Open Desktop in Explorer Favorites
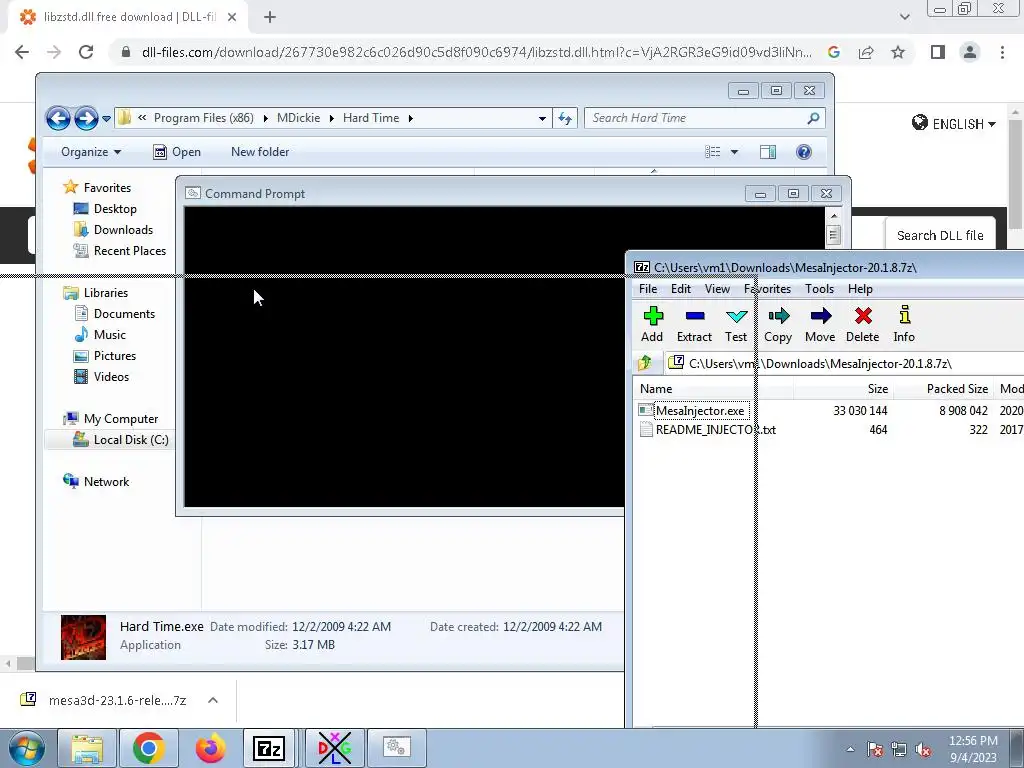1024x768 pixels. (115, 208)
